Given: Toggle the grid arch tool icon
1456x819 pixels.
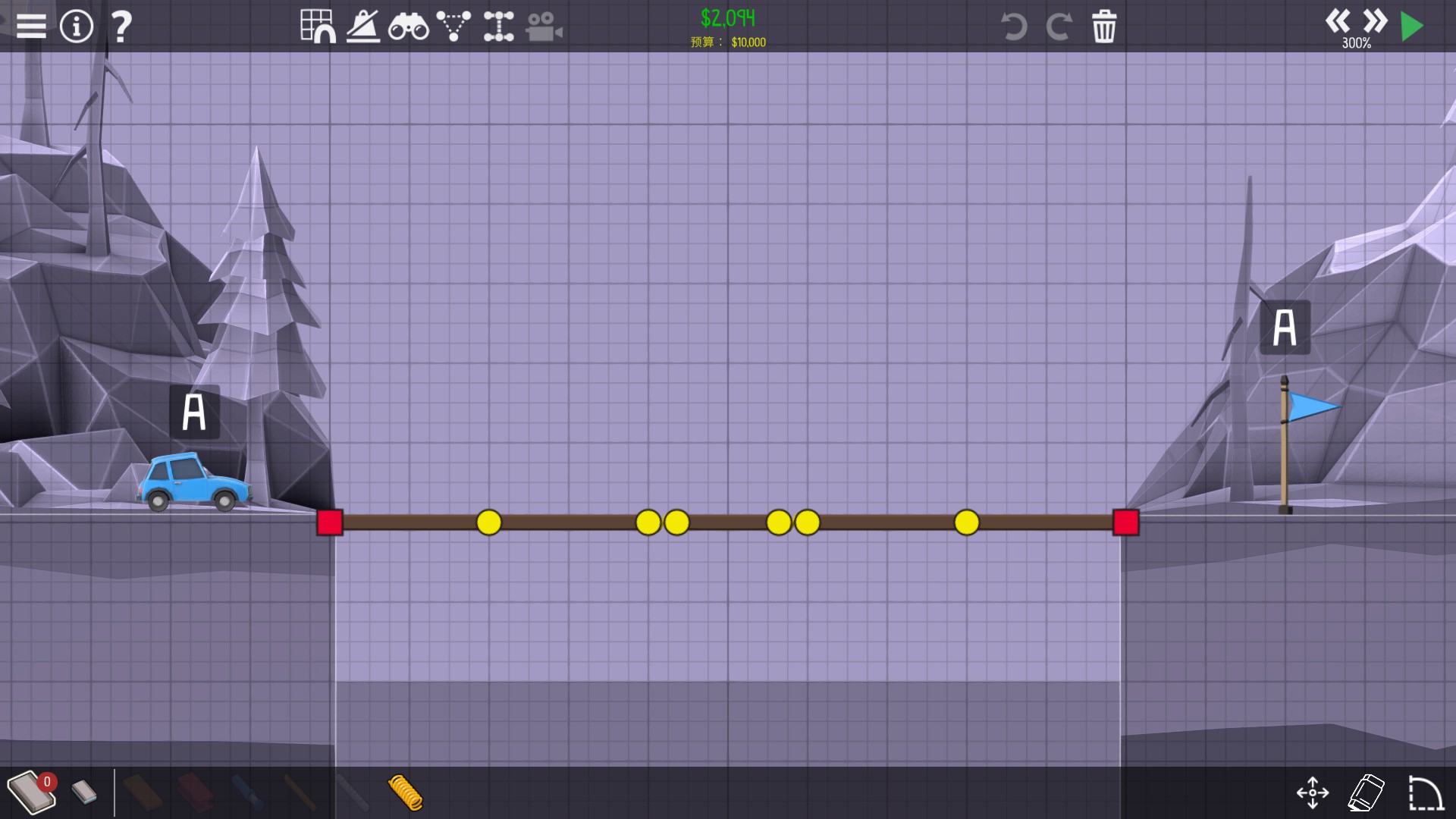Looking at the screenshot, I should pyautogui.click(x=318, y=26).
